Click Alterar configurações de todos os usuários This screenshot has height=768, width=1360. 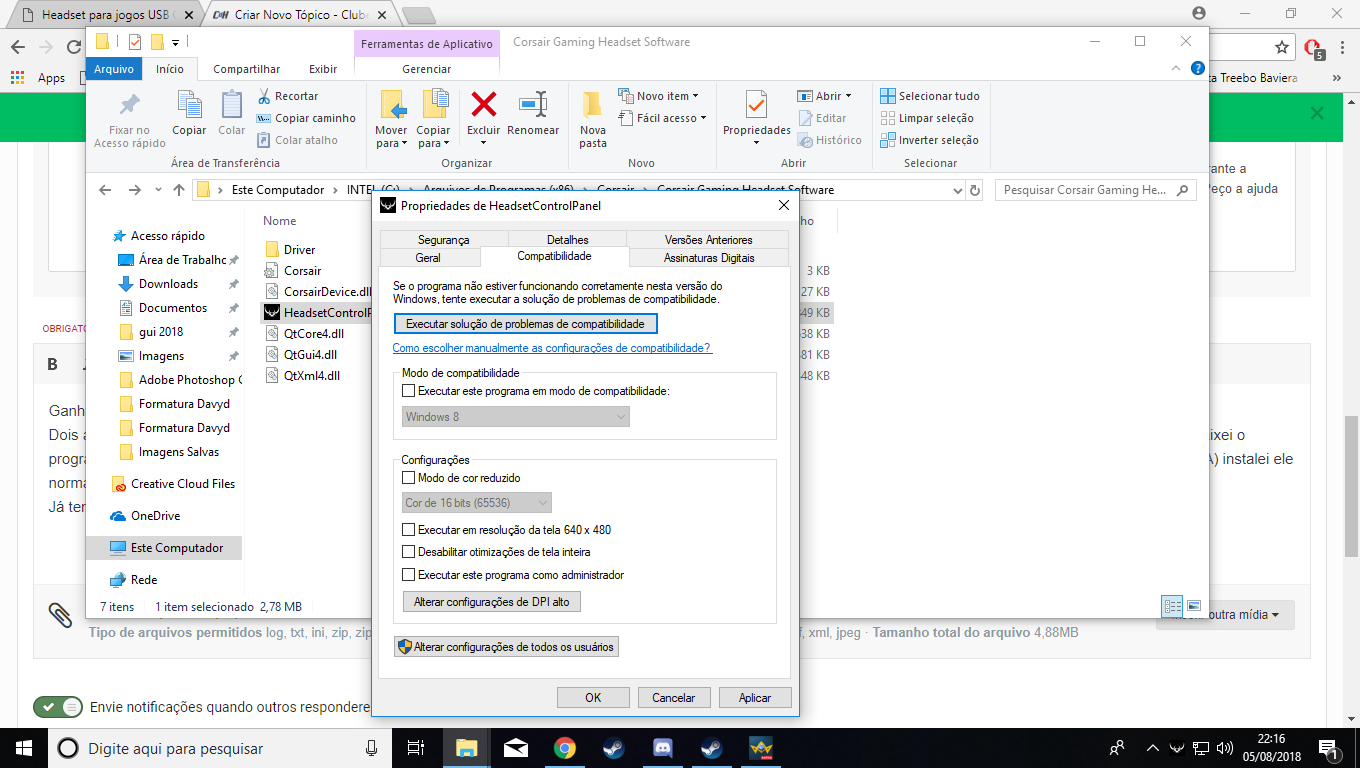506,647
